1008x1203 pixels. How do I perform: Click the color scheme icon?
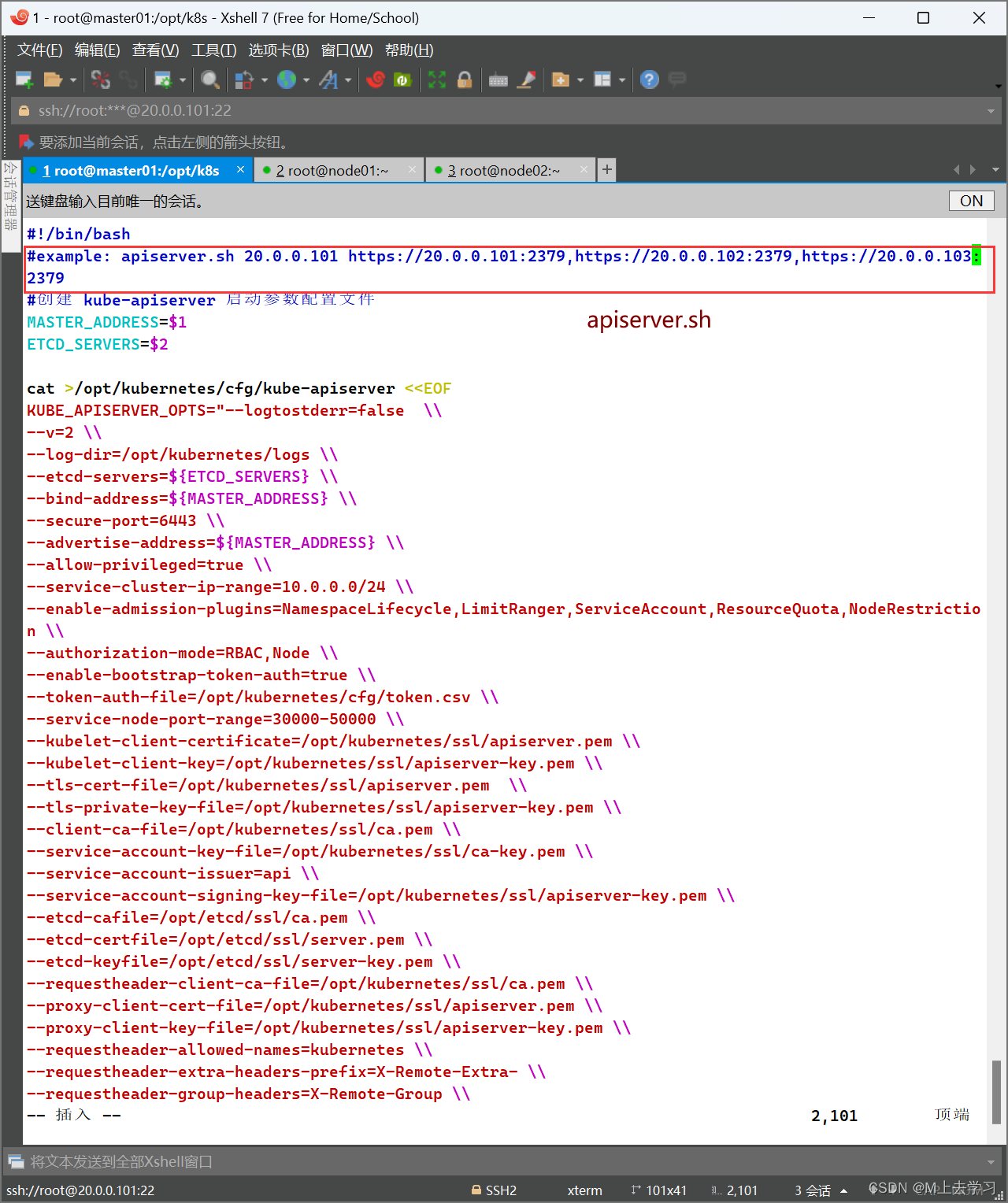244,80
